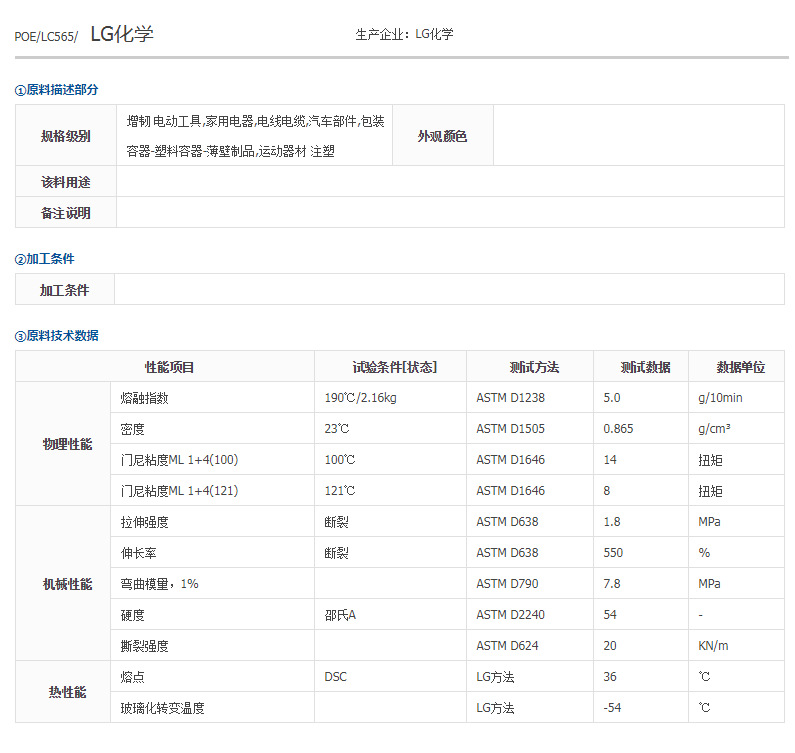Click the Mooney viscosity value 8

click(607, 491)
